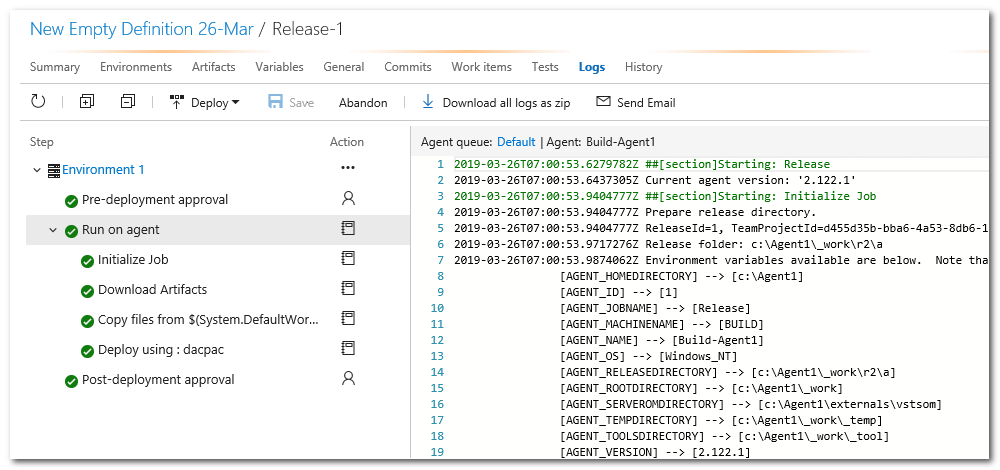Click the Abandon button
Image resolution: width=1000 pixels, height=470 pixels.
click(363, 103)
